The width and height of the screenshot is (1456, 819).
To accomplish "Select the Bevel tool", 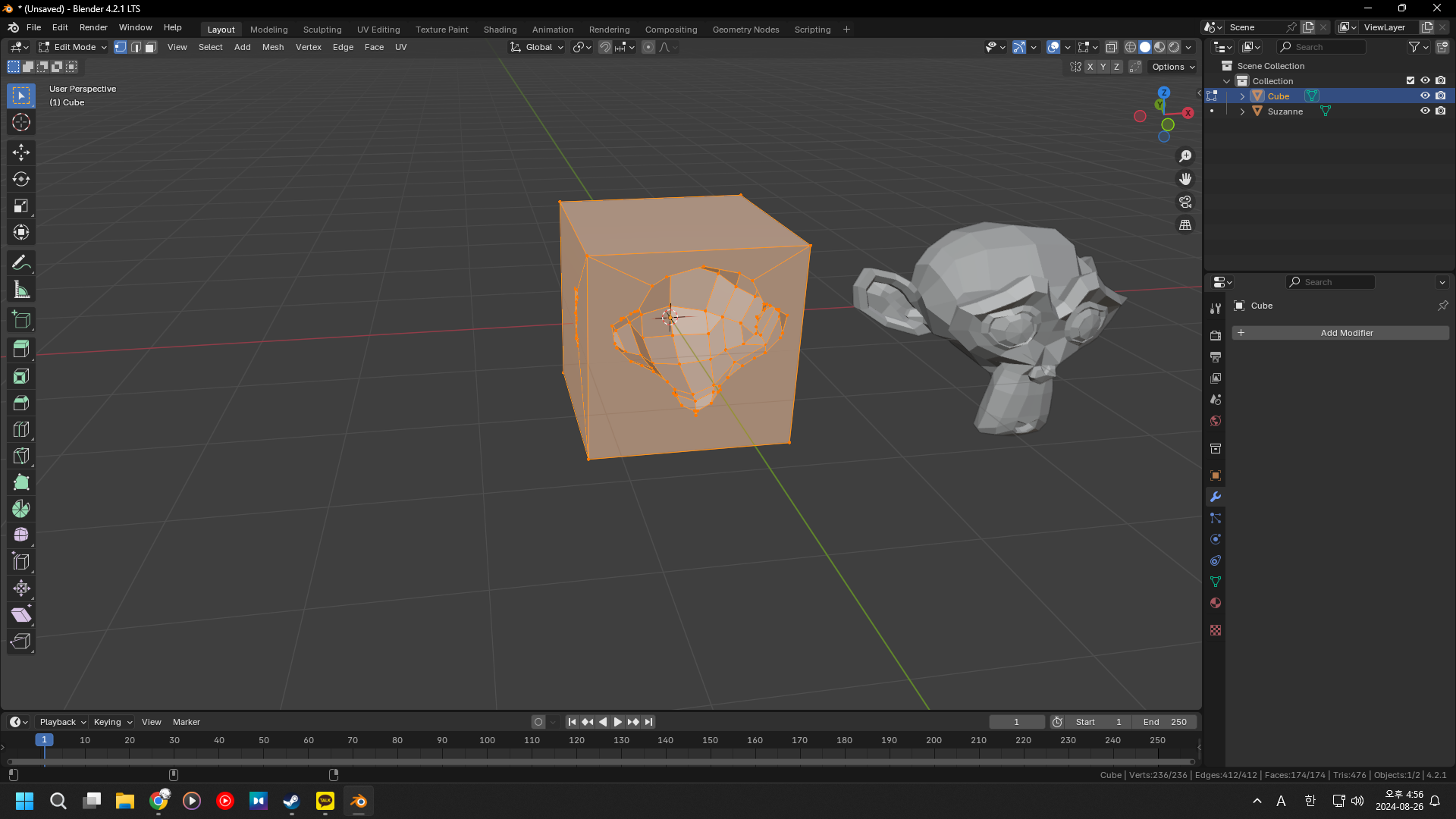I will (x=21, y=403).
